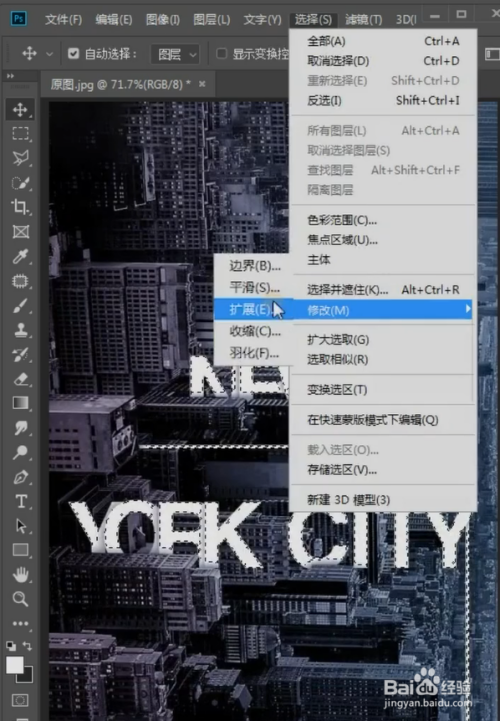Select the Pen tool

click(x=20, y=477)
